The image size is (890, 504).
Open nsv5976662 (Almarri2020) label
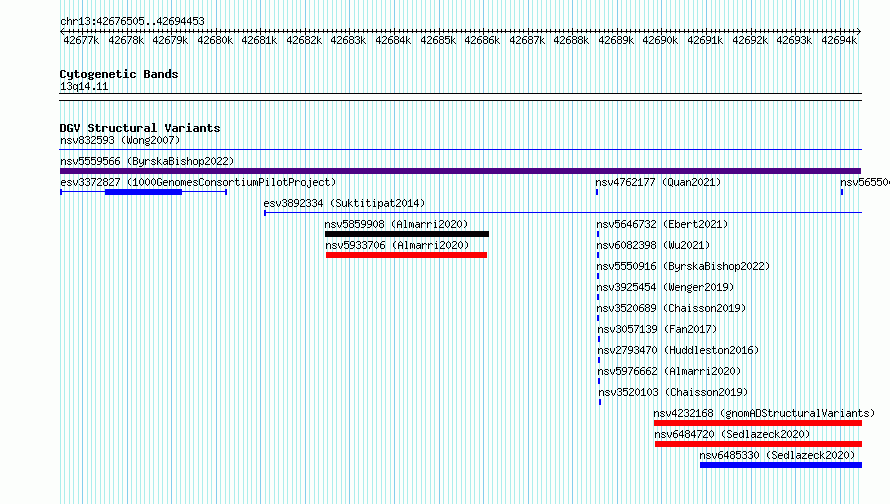coord(669,371)
